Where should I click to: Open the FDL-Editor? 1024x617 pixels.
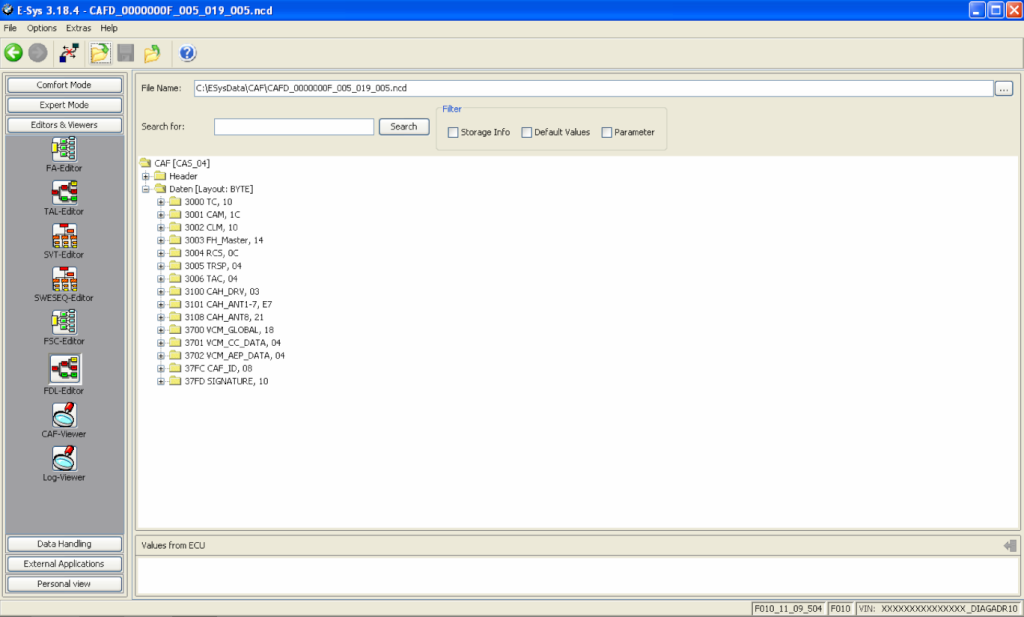(x=64, y=375)
